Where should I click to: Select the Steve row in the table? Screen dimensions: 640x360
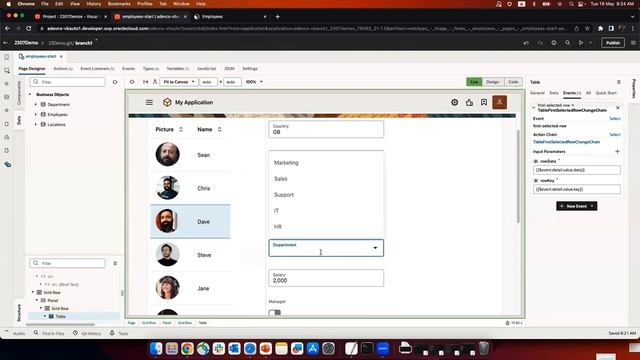coord(190,255)
